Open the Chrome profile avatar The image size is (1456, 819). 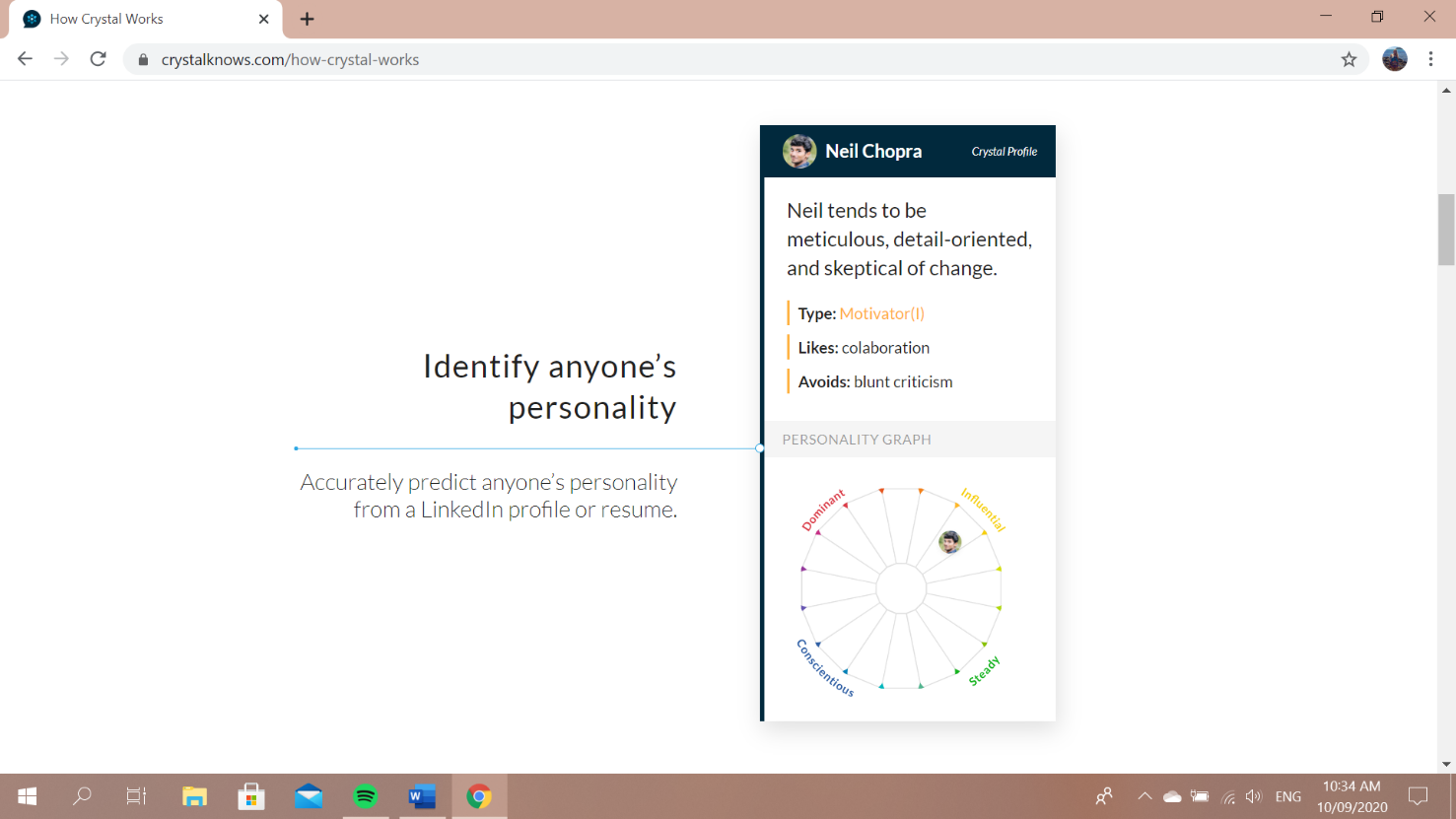[1394, 59]
